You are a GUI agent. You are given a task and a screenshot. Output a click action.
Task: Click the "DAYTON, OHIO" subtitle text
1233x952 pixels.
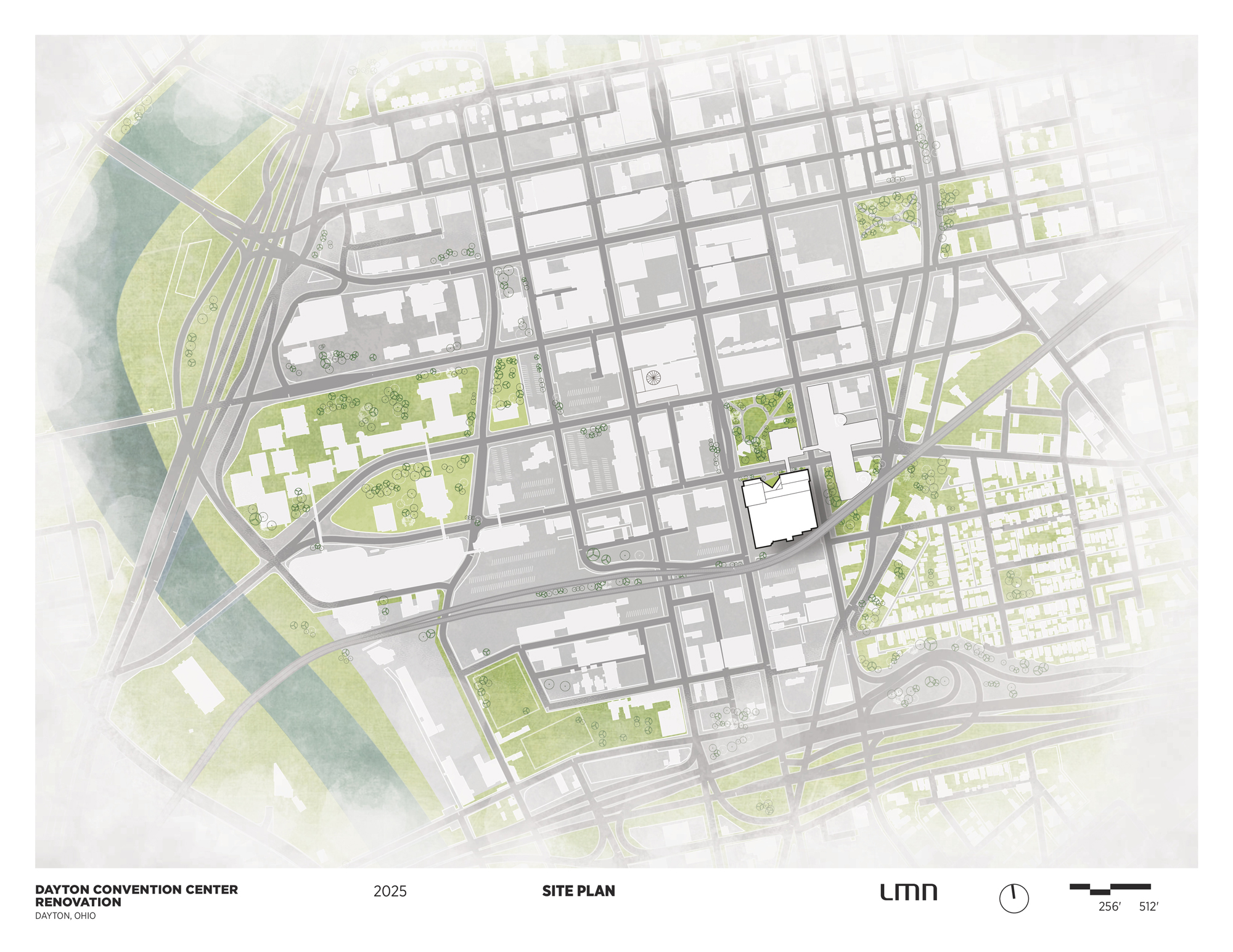pos(65,916)
